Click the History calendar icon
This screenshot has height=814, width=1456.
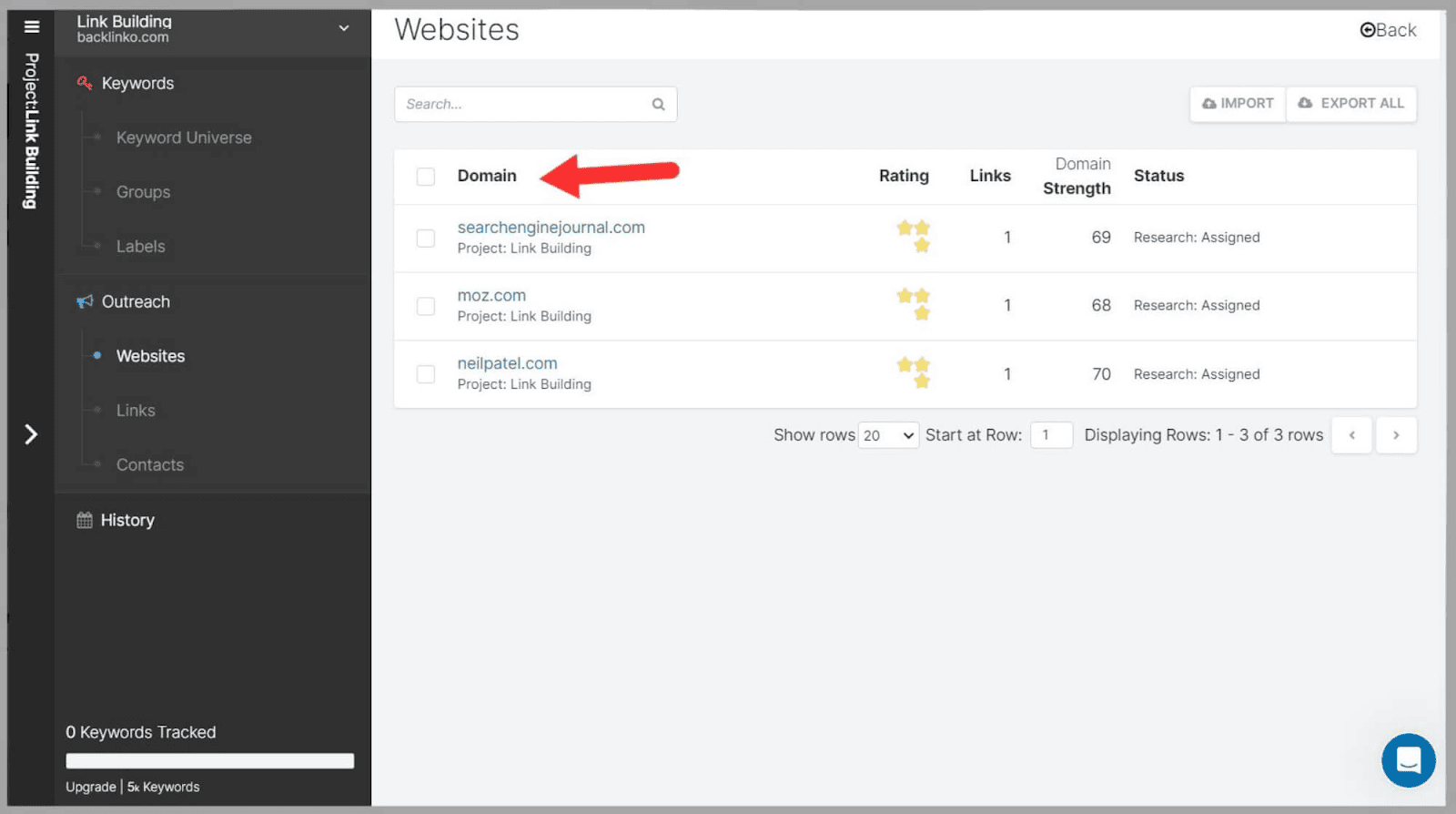point(85,520)
